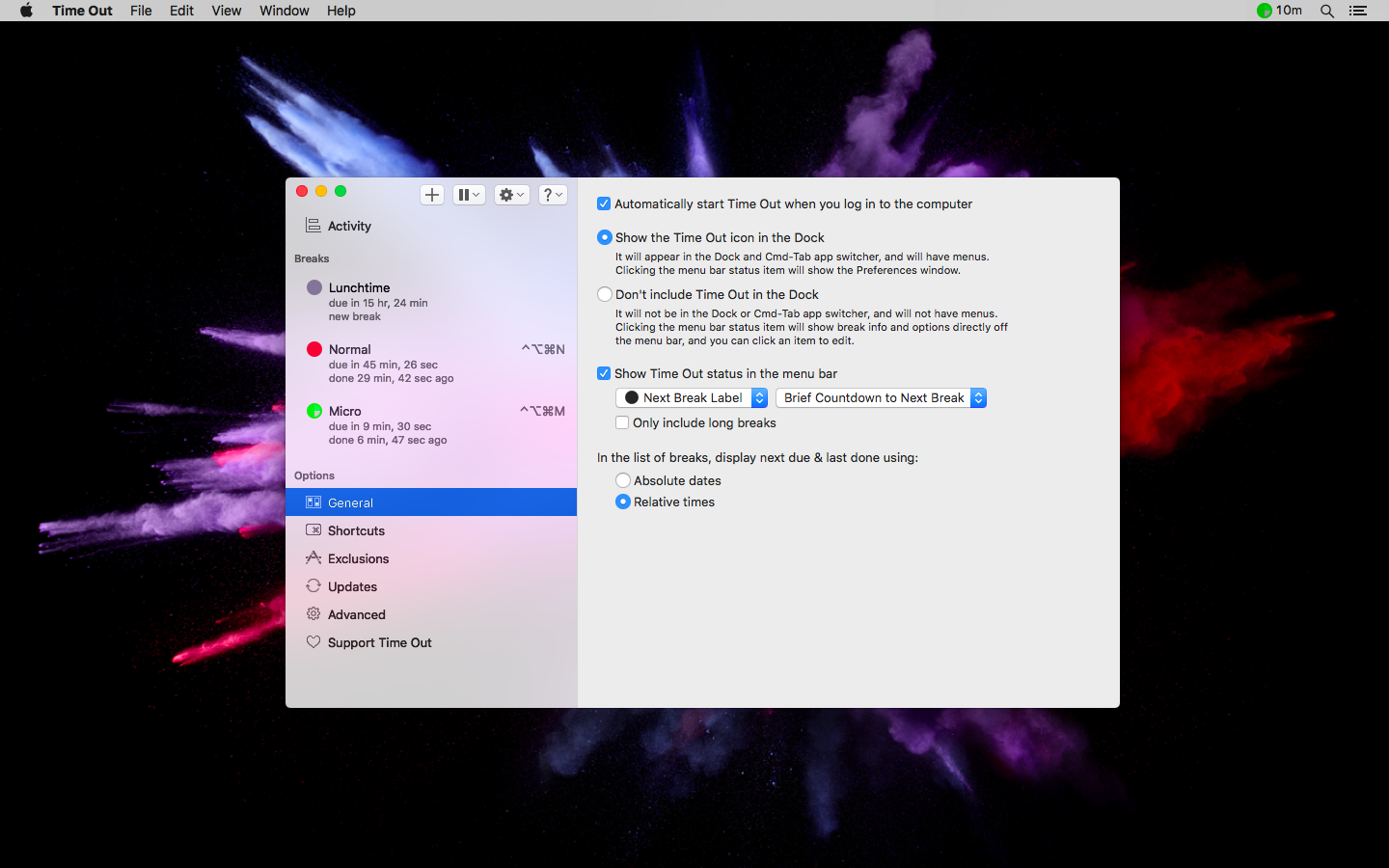Select the Normal break

431,363
